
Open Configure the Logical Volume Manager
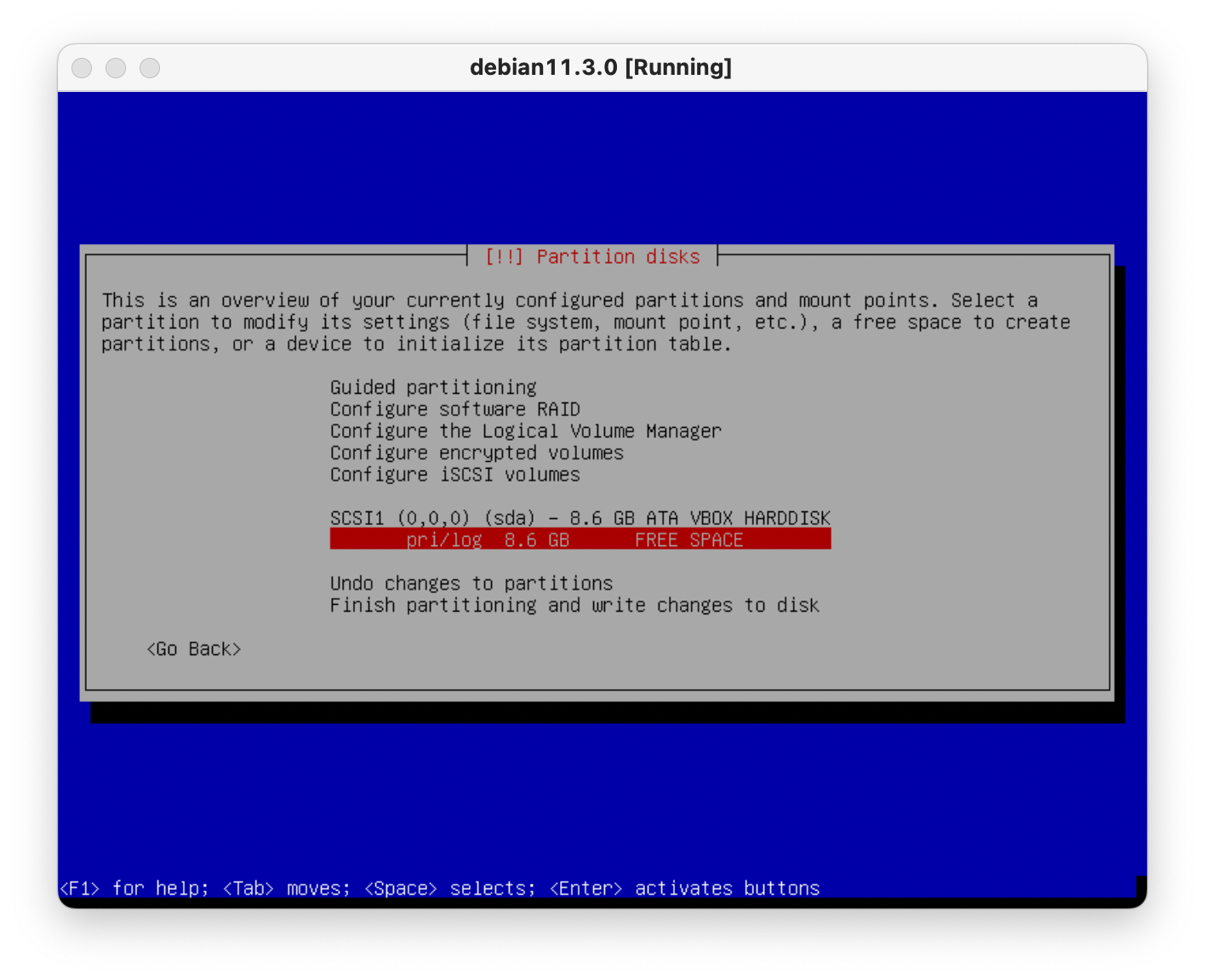click(525, 431)
